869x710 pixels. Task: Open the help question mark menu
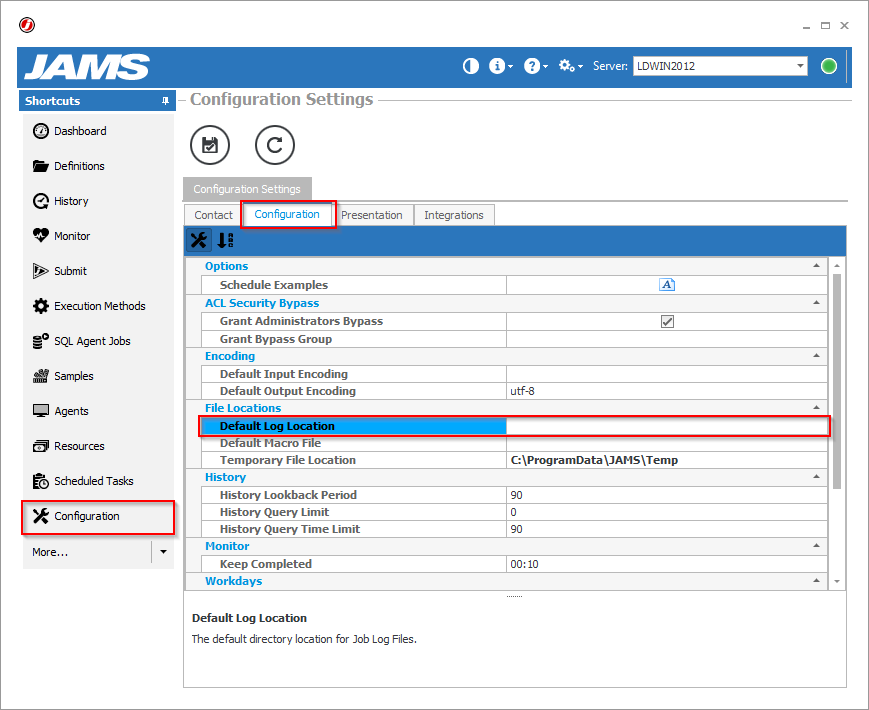point(535,66)
